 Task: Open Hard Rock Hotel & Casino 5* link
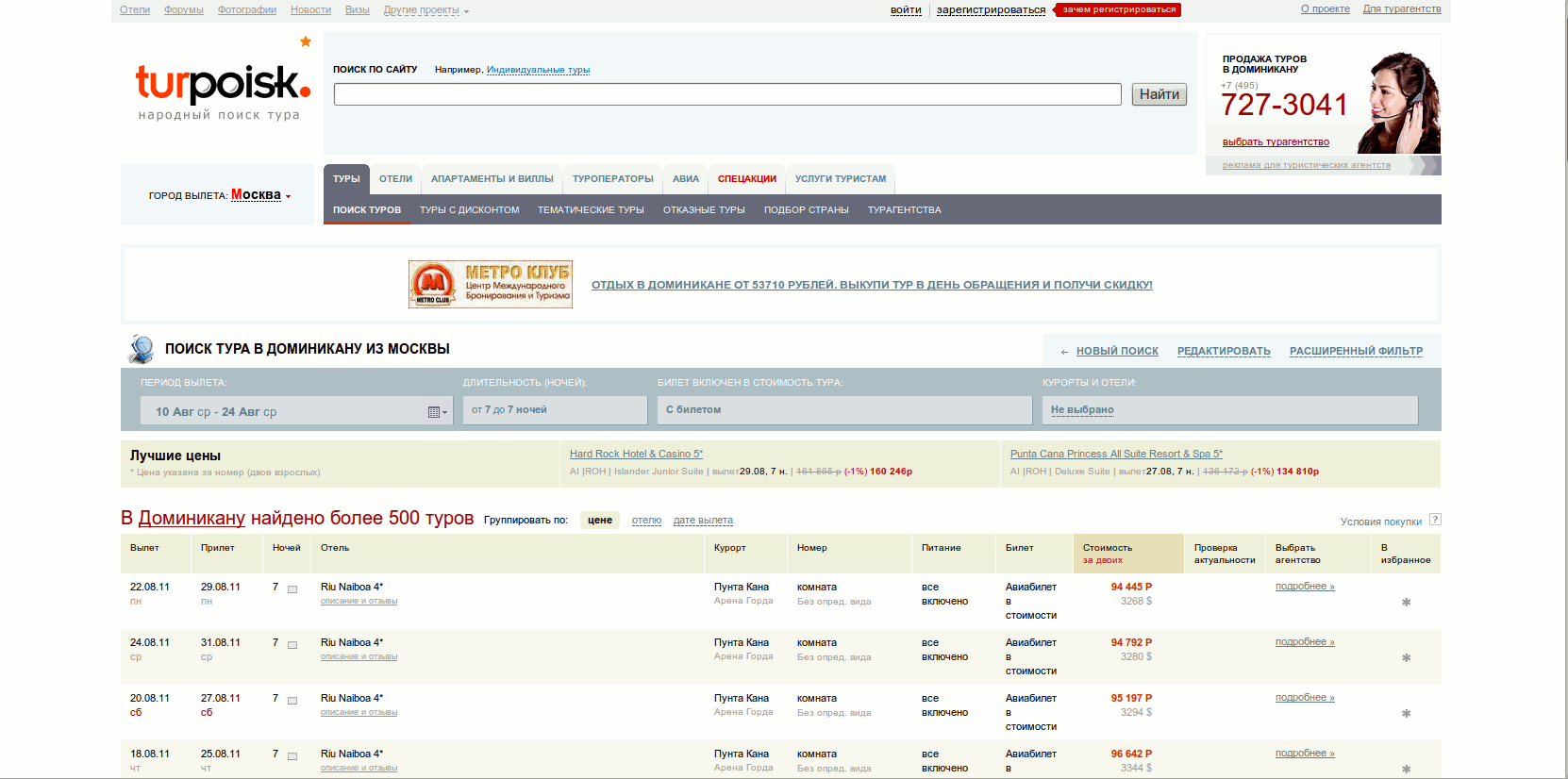(636, 455)
